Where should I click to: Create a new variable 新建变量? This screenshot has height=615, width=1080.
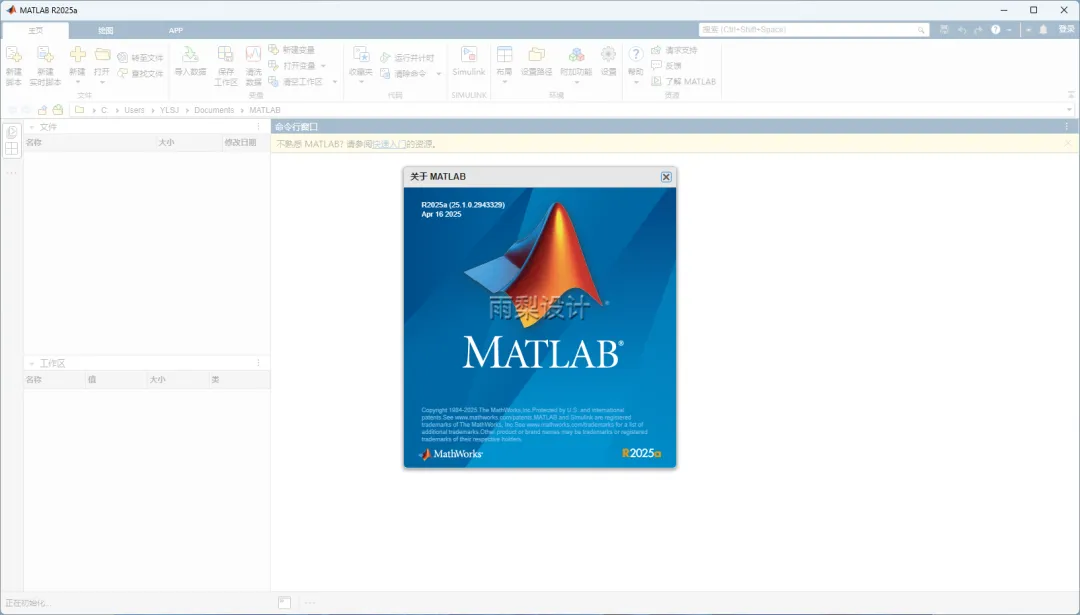pyautogui.click(x=292, y=50)
